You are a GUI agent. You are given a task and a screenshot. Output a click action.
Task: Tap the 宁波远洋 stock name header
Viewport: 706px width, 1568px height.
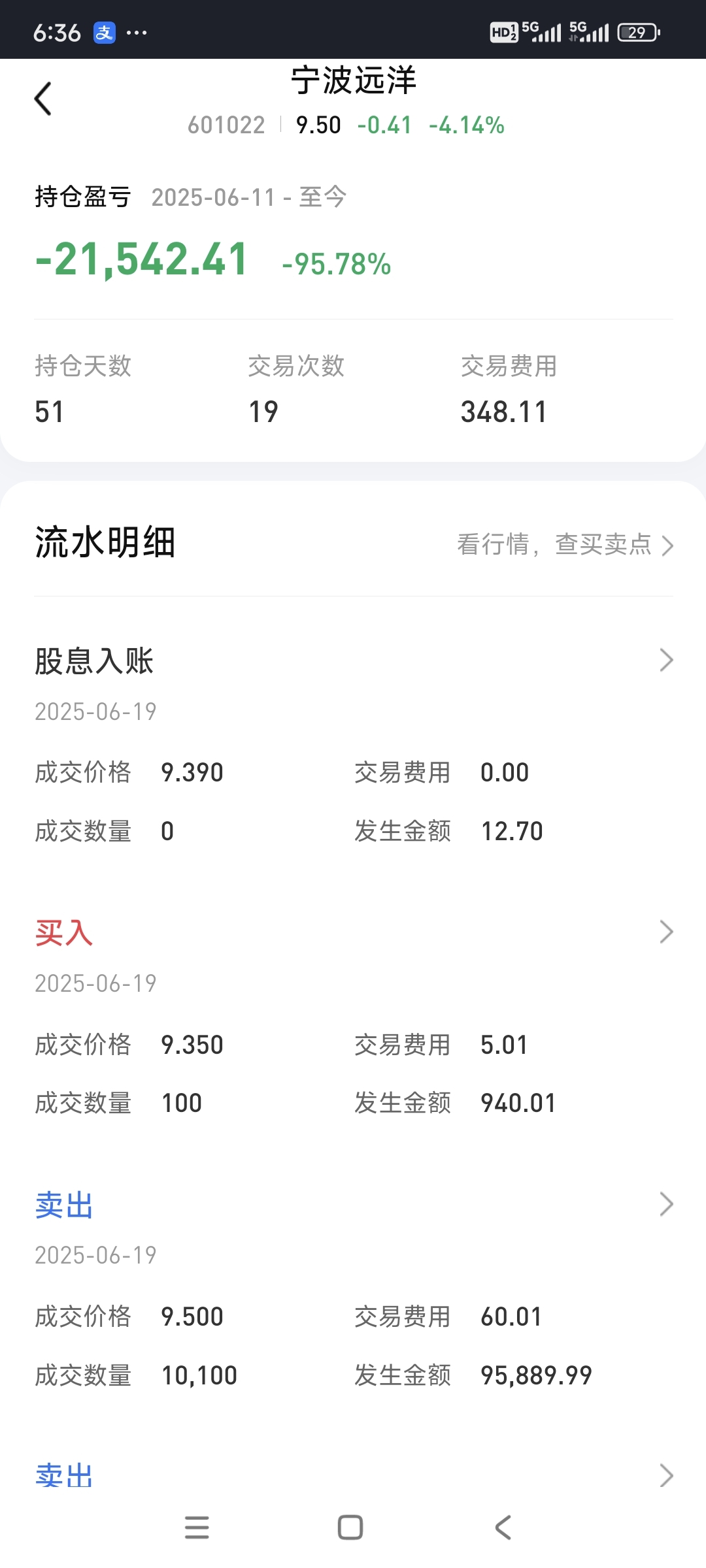[x=354, y=80]
